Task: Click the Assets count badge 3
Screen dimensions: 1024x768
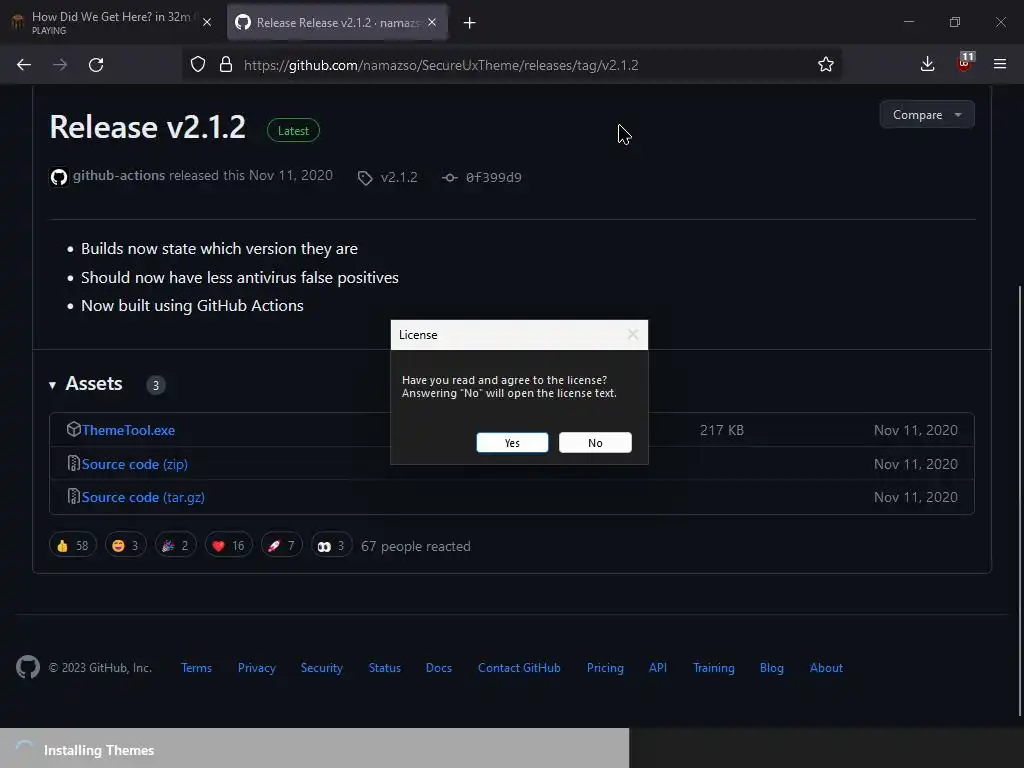Action: coord(155,385)
